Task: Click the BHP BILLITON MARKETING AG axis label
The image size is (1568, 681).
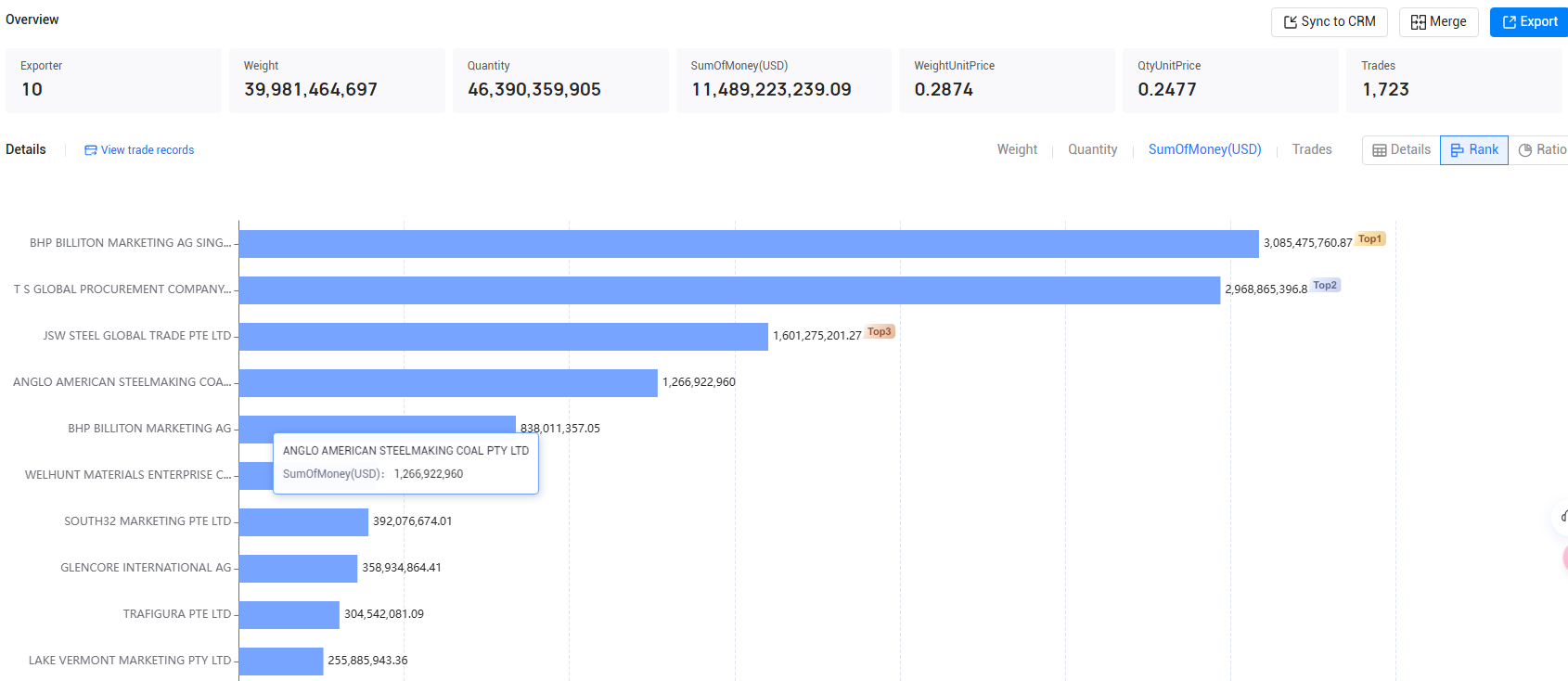Action: (x=149, y=429)
